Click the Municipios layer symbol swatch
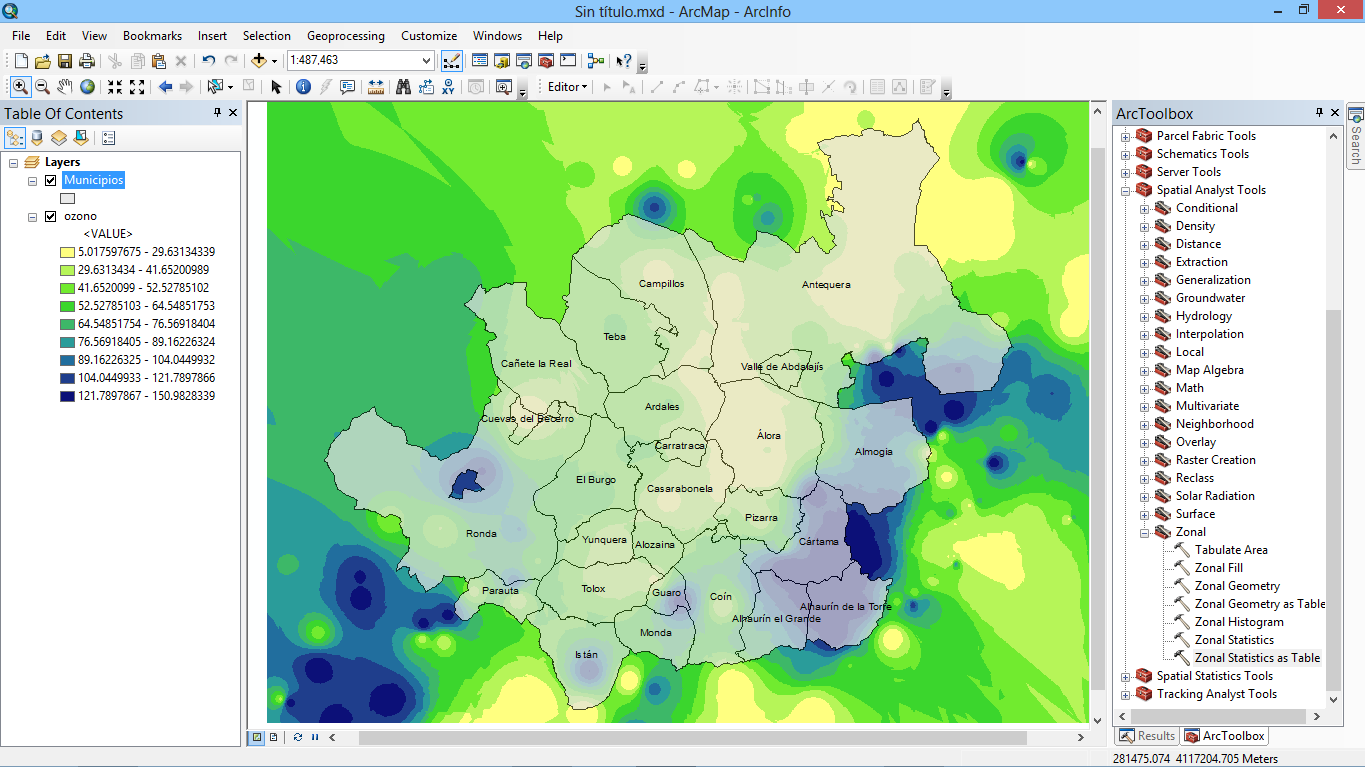 click(x=68, y=198)
